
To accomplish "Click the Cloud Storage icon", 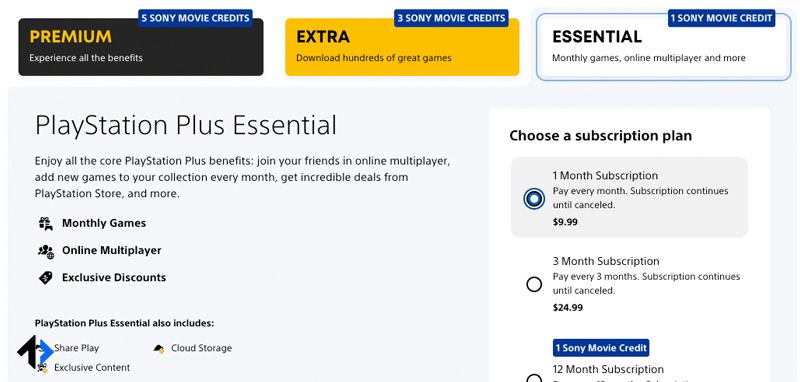I will tap(159, 349).
